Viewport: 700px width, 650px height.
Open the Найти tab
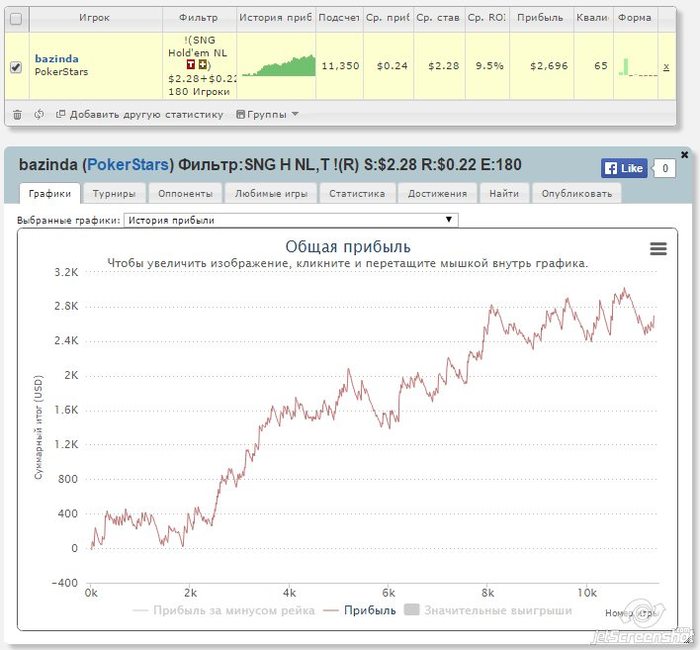pos(504,193)
